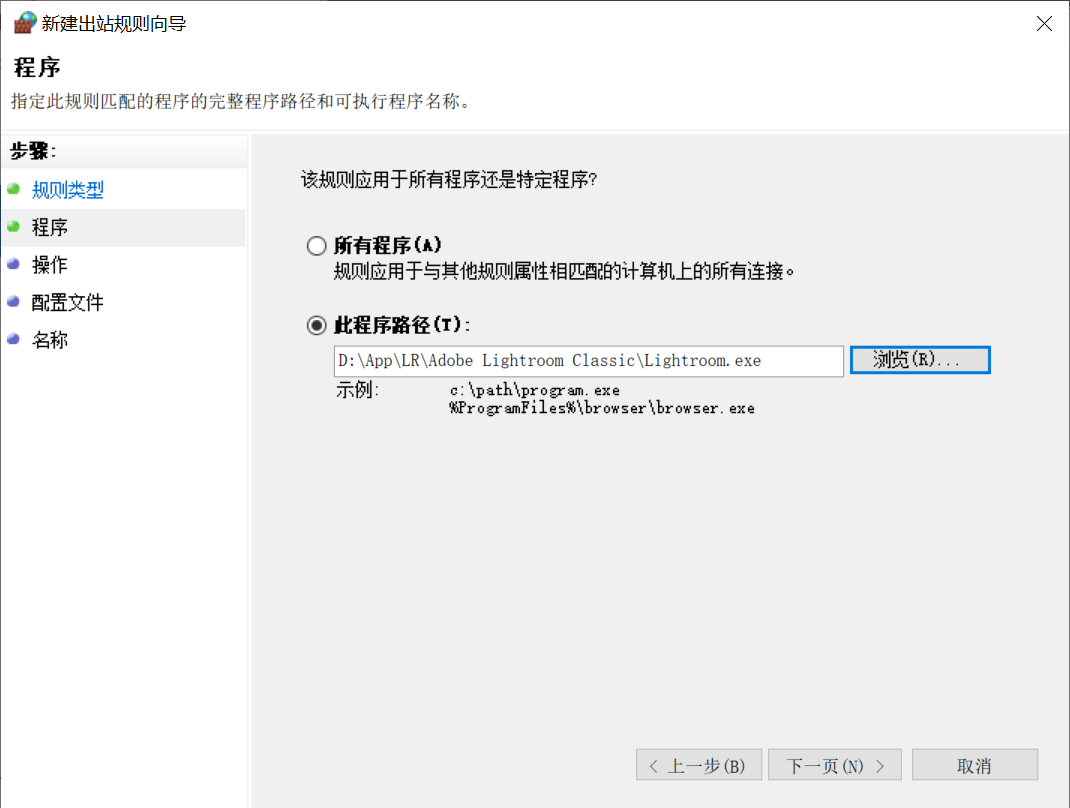Click green bullet beside 规则类型
This screenshot has height=808, width=1070.
14,189
